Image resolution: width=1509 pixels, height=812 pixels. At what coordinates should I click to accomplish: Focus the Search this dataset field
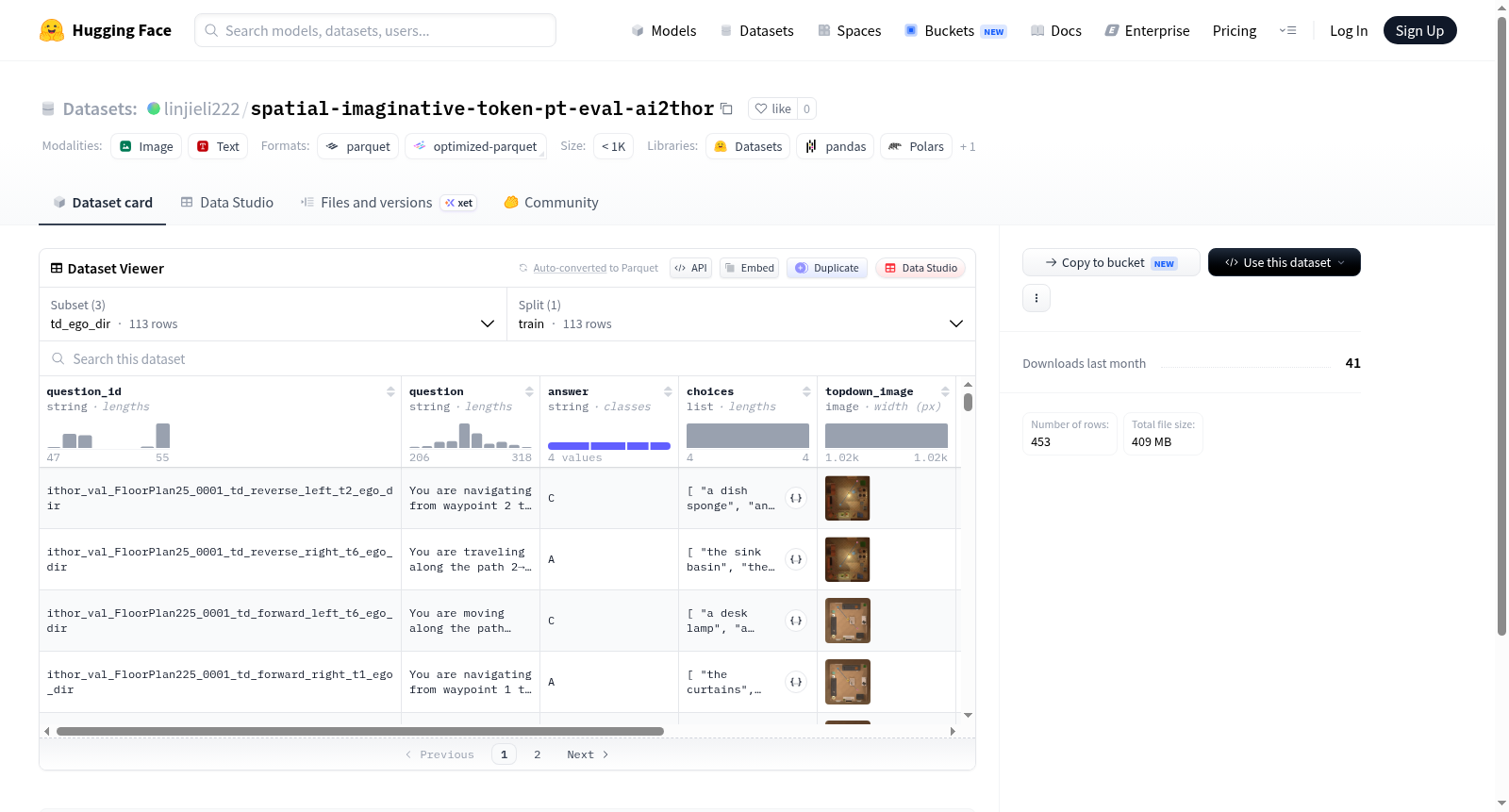[x=507, y=358]
